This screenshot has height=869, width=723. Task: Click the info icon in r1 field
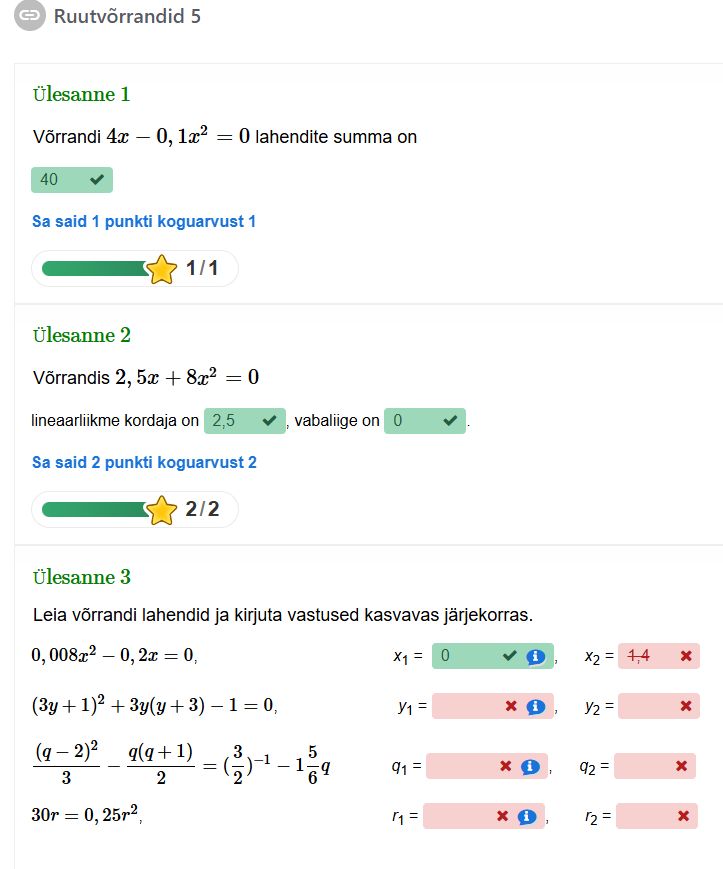(x=527, y=816)
